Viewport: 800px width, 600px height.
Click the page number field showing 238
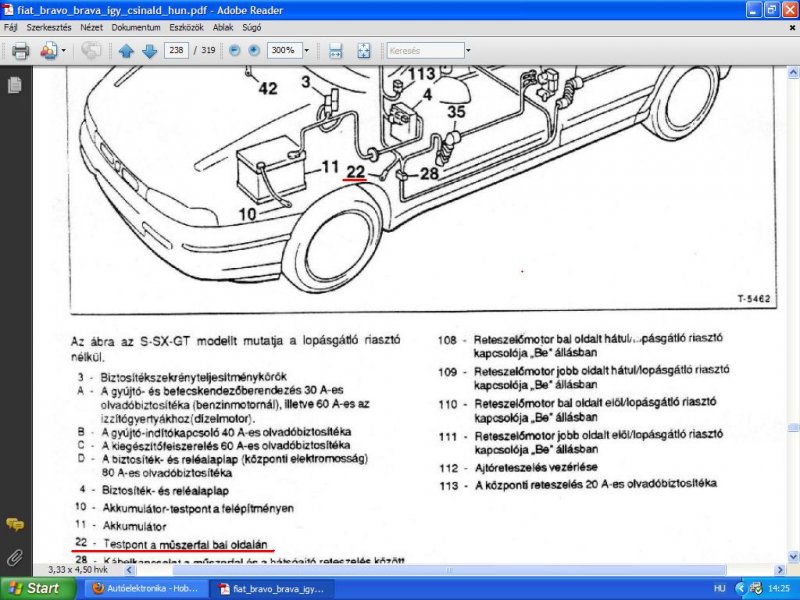[x=176, y=50]
